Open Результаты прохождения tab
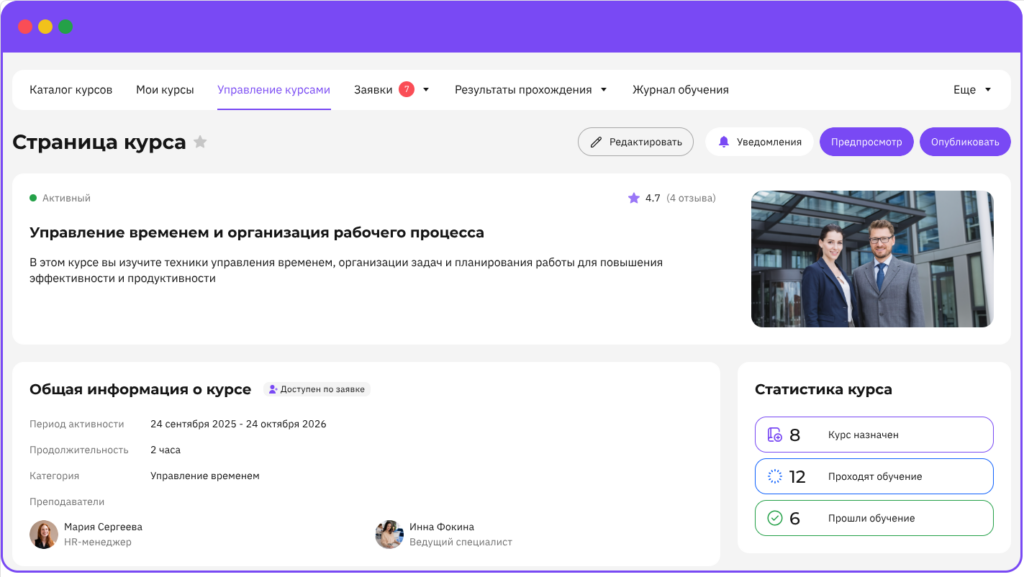 pos(523,90)
